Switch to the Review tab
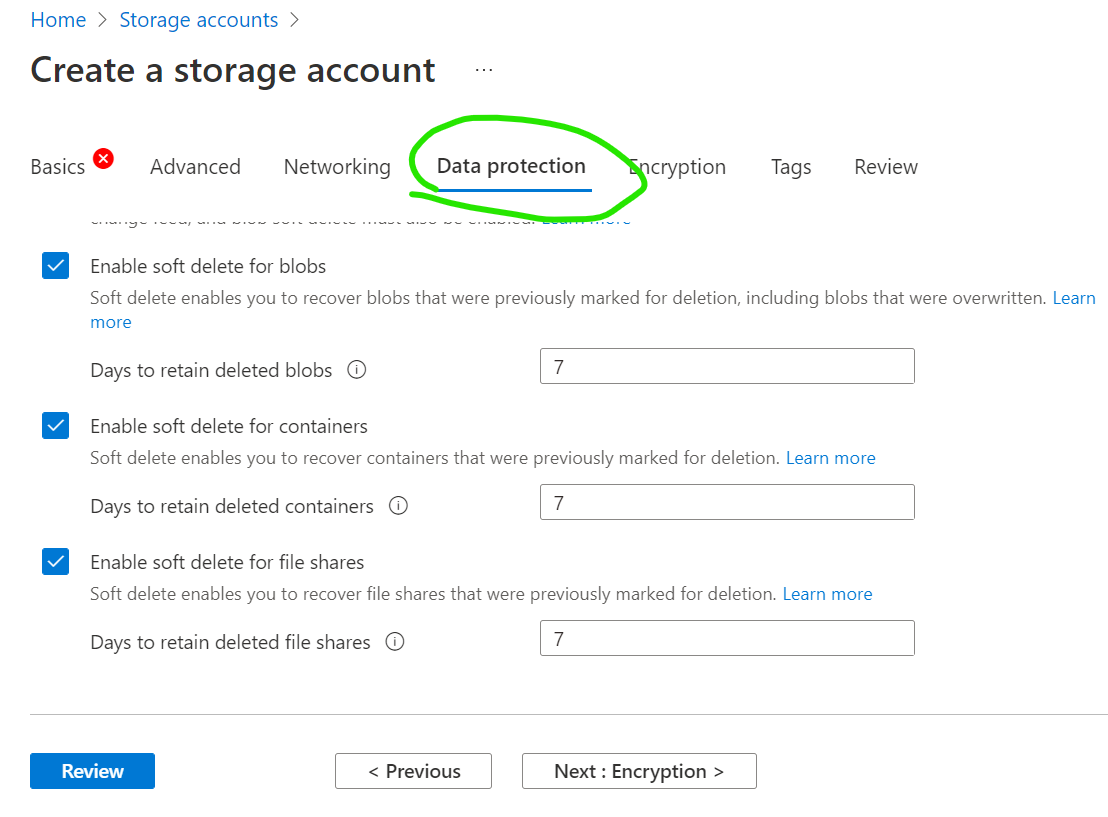Screen dimensions: 1108x817 (x=886, y=167)
